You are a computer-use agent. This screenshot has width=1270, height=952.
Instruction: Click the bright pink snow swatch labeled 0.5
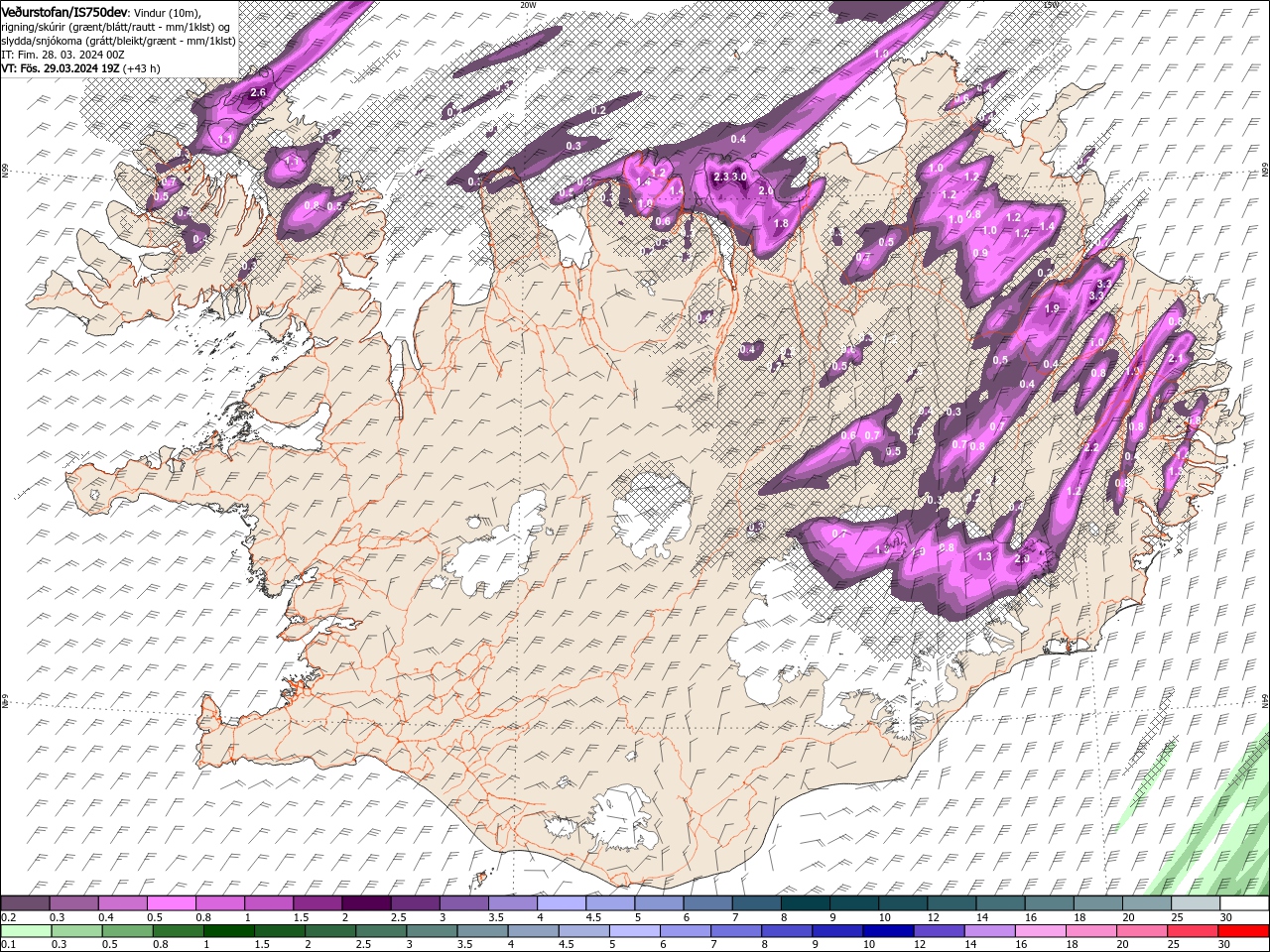tap(172, 903)
